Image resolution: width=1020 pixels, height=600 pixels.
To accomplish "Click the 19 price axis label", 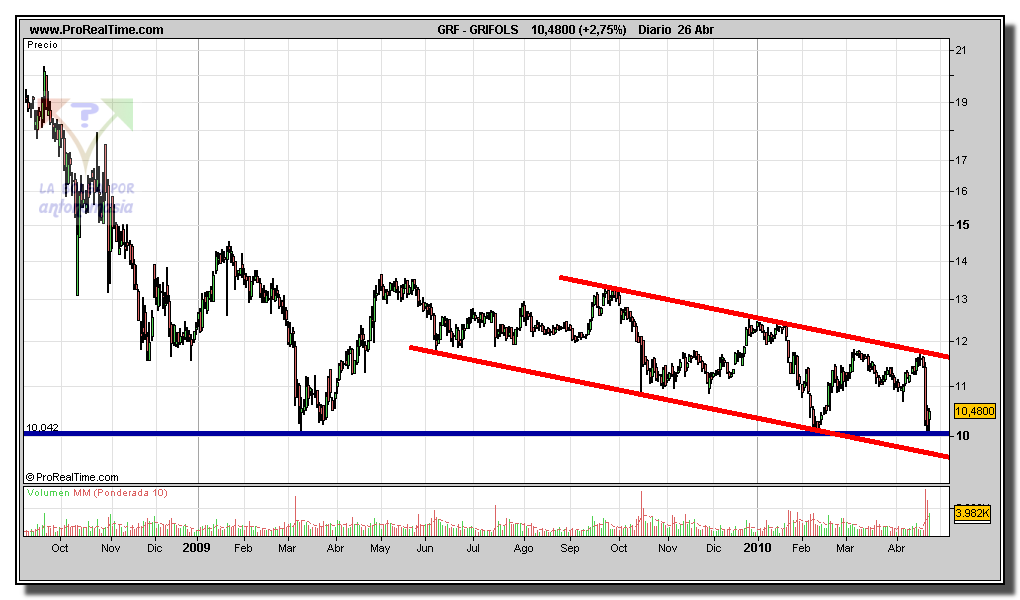I will click(961, 102).
